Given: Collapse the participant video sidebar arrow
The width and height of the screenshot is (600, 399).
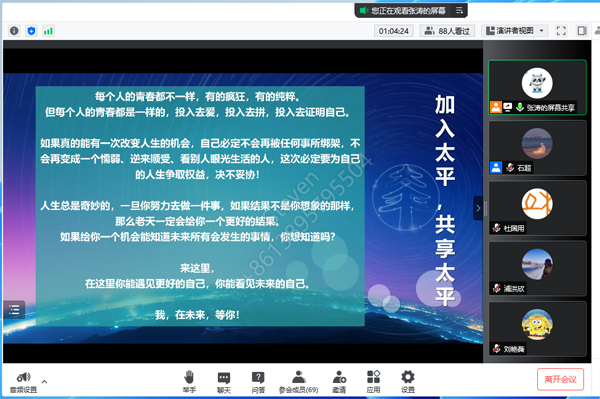Looking at the screenshot, I should [x=478, y=208].
